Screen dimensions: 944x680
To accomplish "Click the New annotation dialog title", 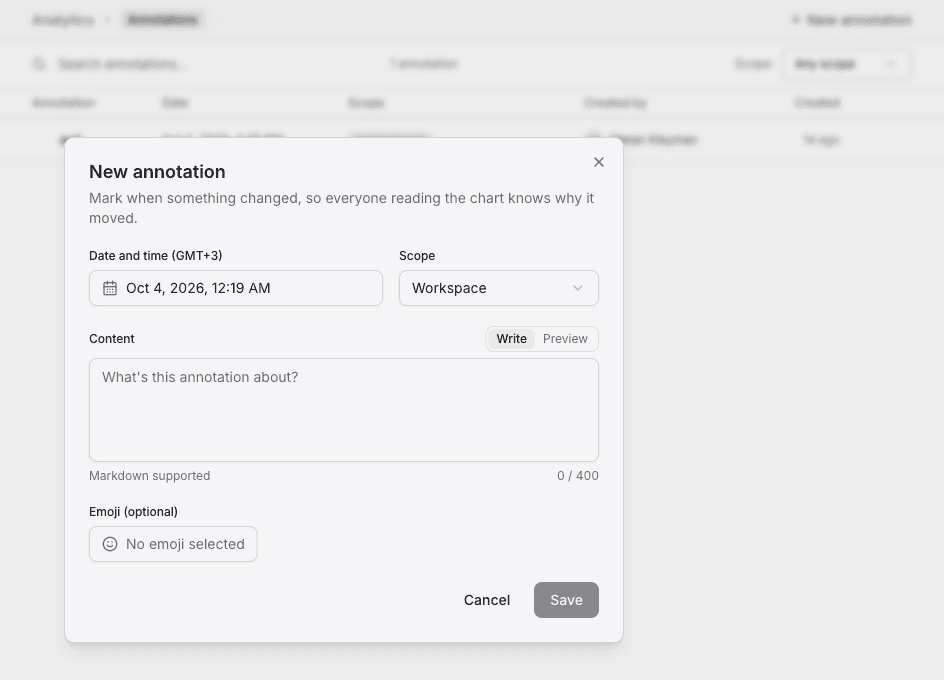I will coord(157,172).
